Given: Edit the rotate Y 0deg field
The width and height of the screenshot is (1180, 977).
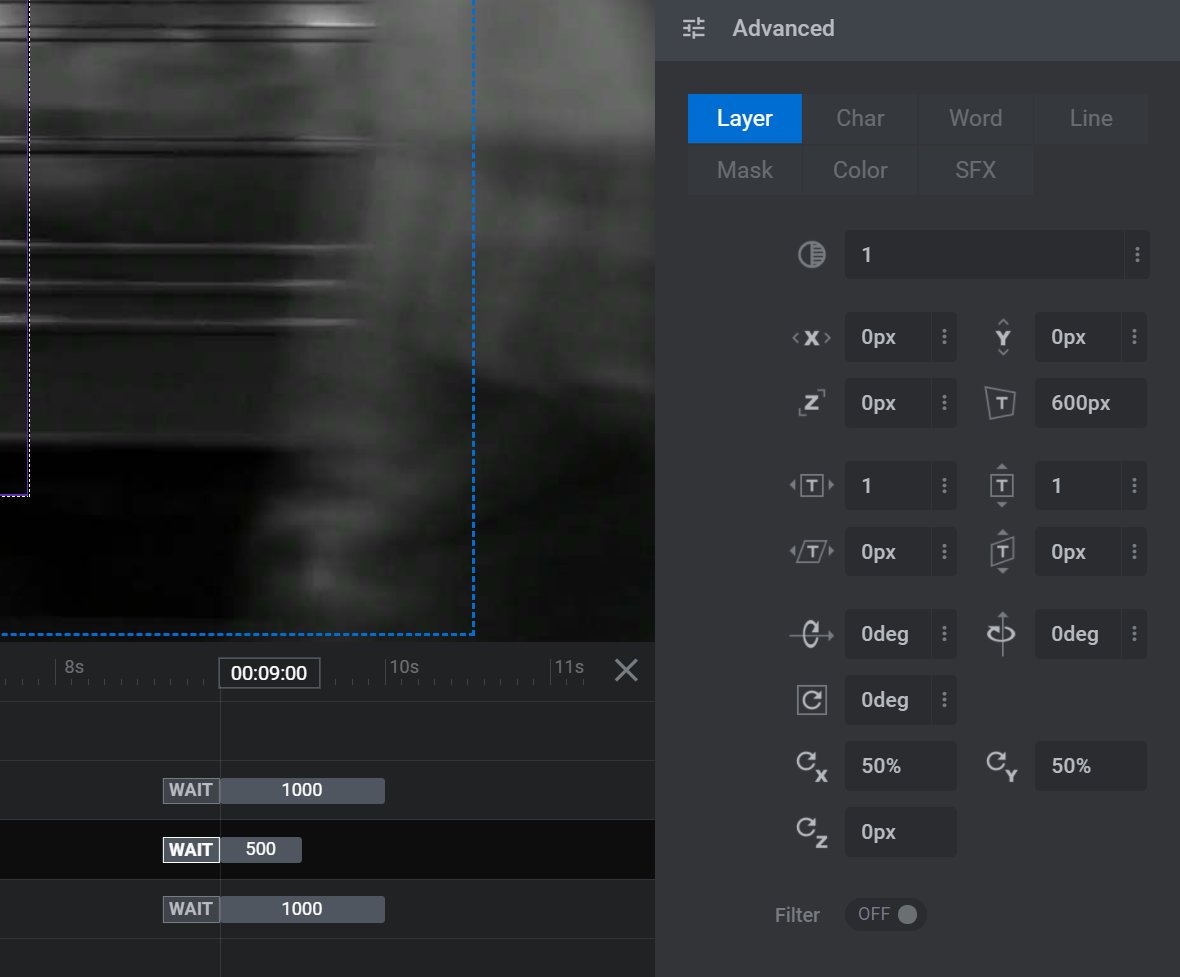Looking at the screenshot, I should pyautogui.click(x=1078, y=634).
